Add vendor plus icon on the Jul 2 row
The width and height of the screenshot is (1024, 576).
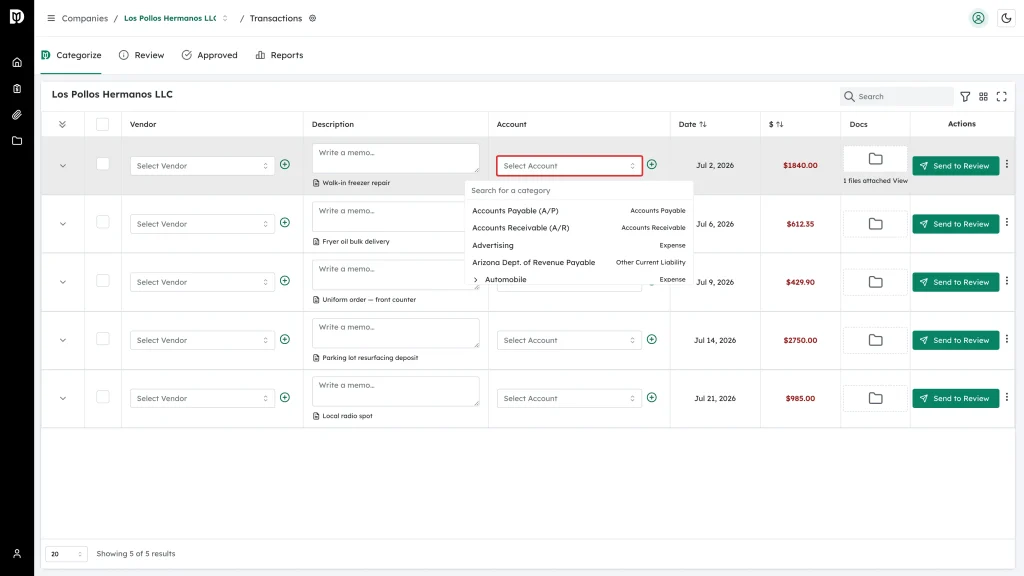pos(285,165)
